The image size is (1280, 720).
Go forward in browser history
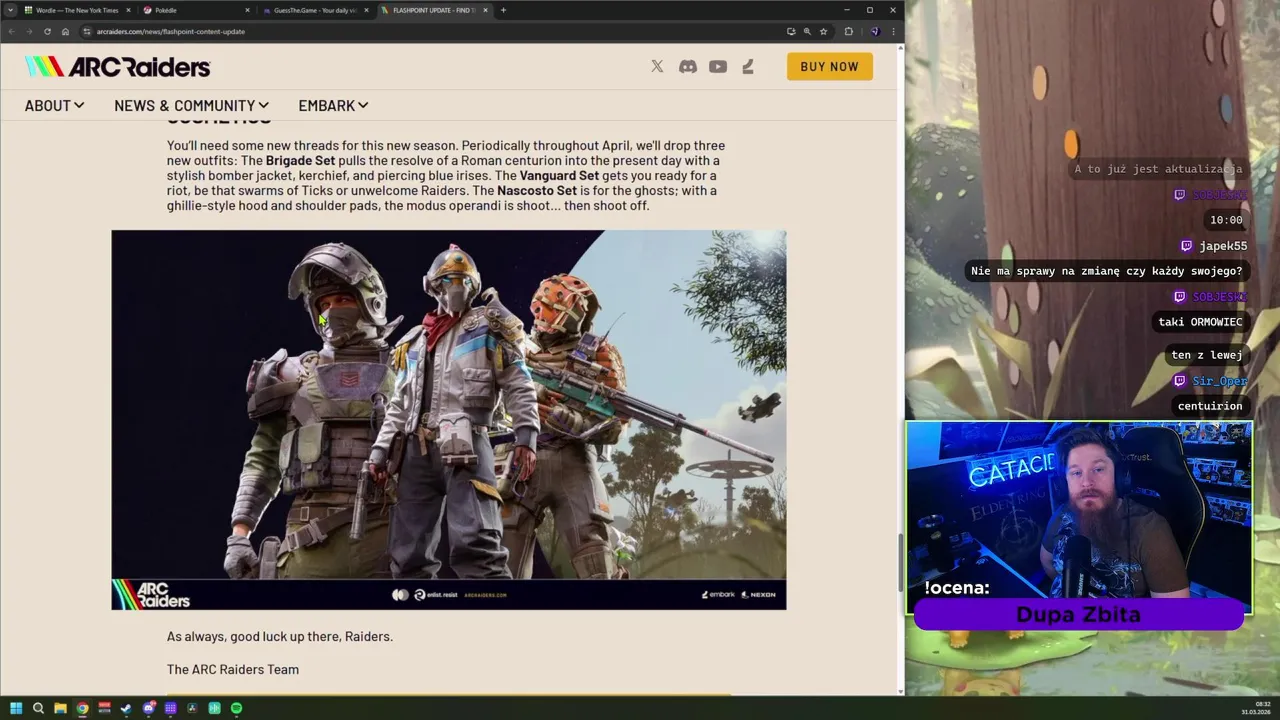tap(29, 31)
